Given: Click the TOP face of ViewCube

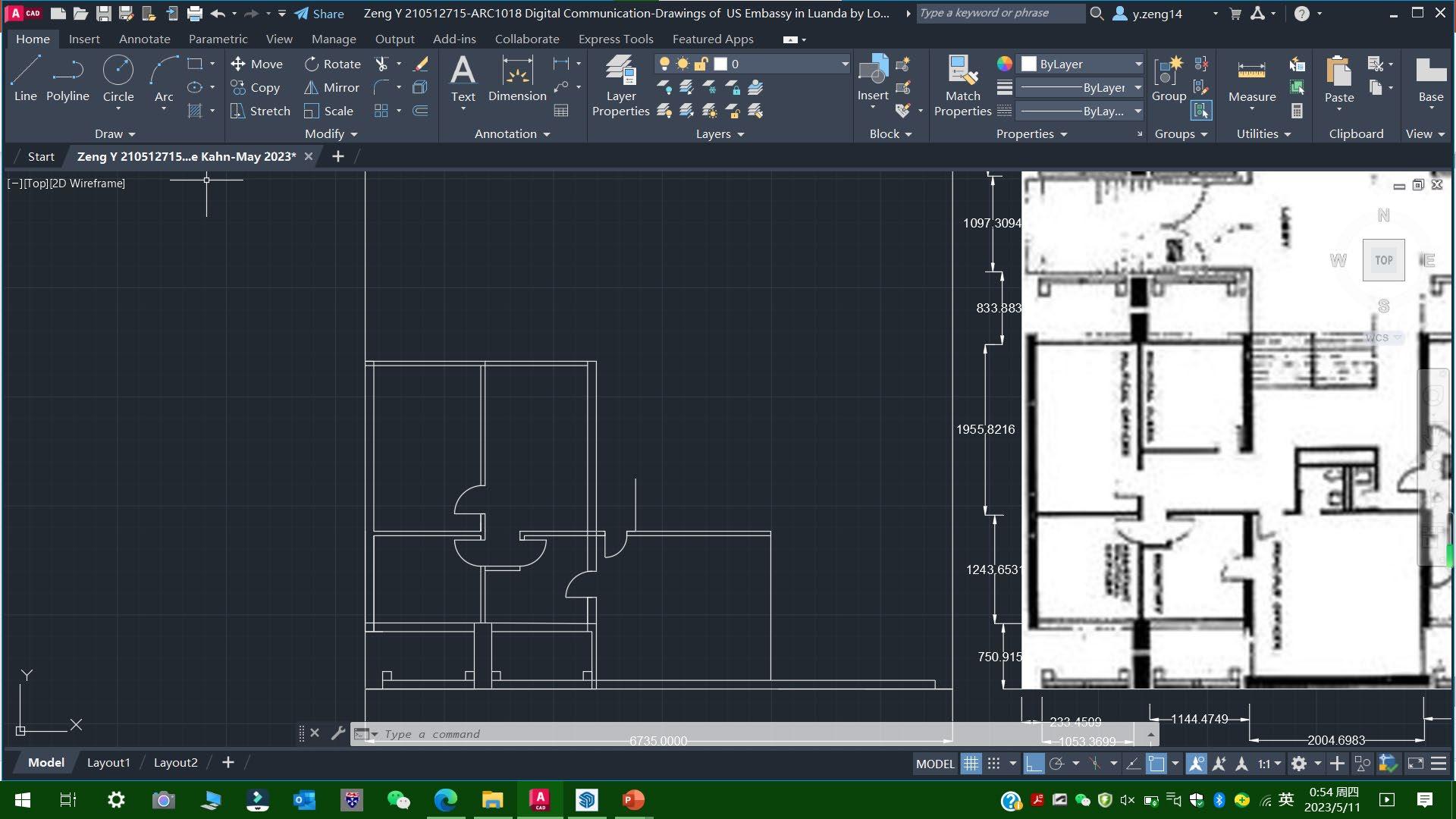Looking at the screenshot, I should point(1383,260).
